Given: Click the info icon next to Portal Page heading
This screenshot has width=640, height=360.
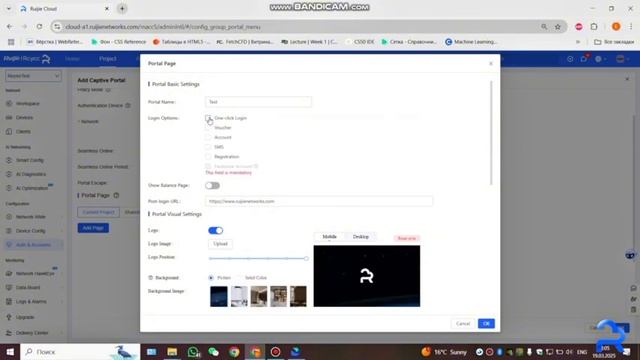Looking at the screenshot, I should pyautogui.click(x=116, y=196).
